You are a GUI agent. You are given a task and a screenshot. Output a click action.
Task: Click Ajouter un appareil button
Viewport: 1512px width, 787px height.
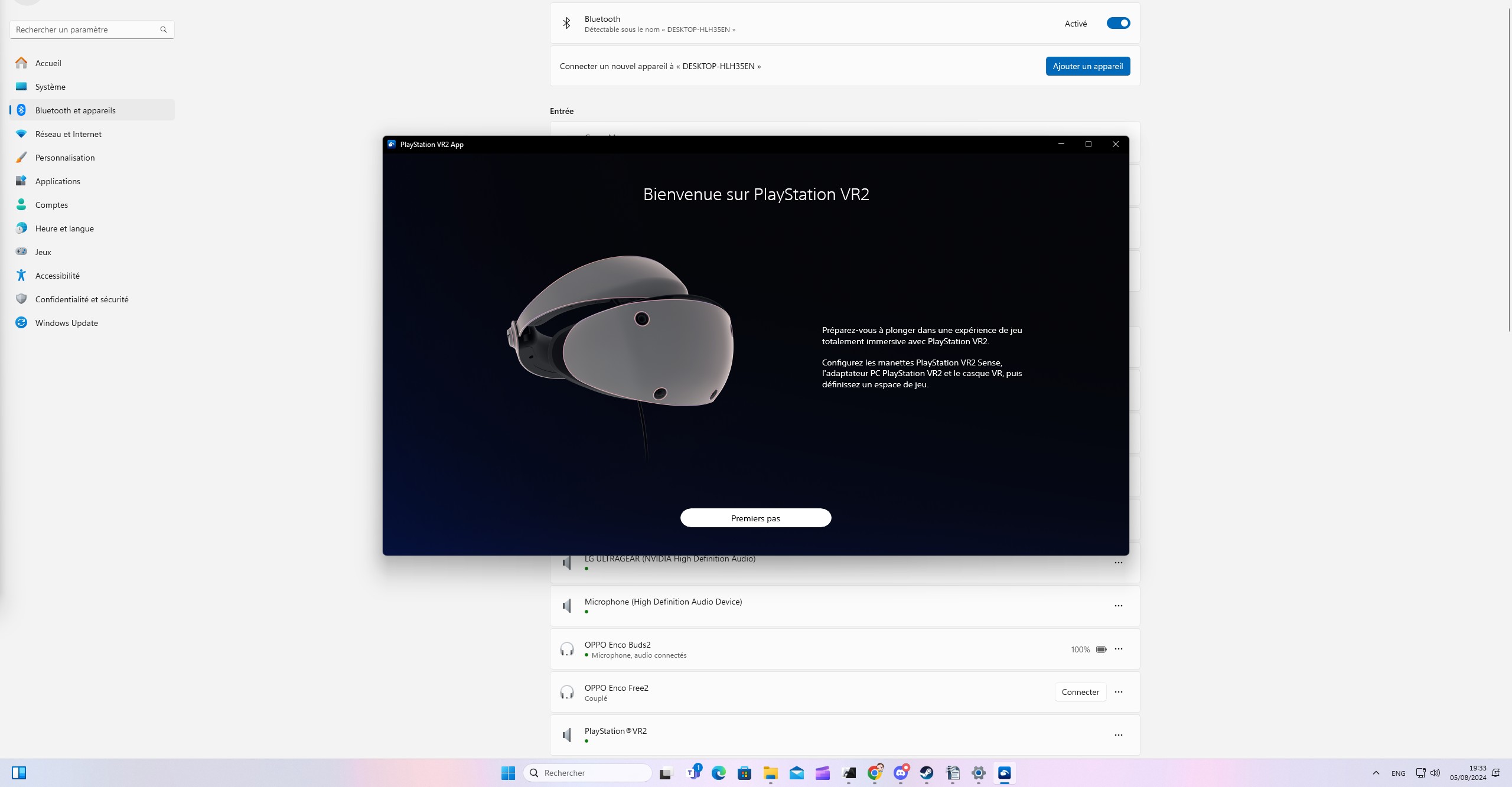click(1088, 66)
